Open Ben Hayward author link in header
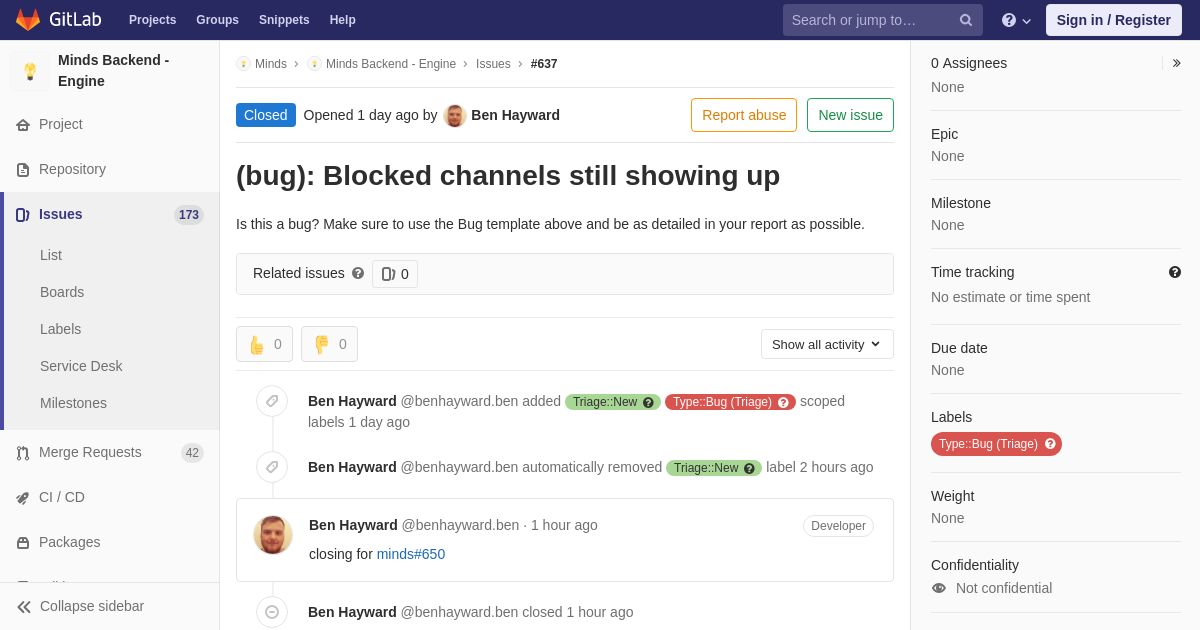 point(515,115)
